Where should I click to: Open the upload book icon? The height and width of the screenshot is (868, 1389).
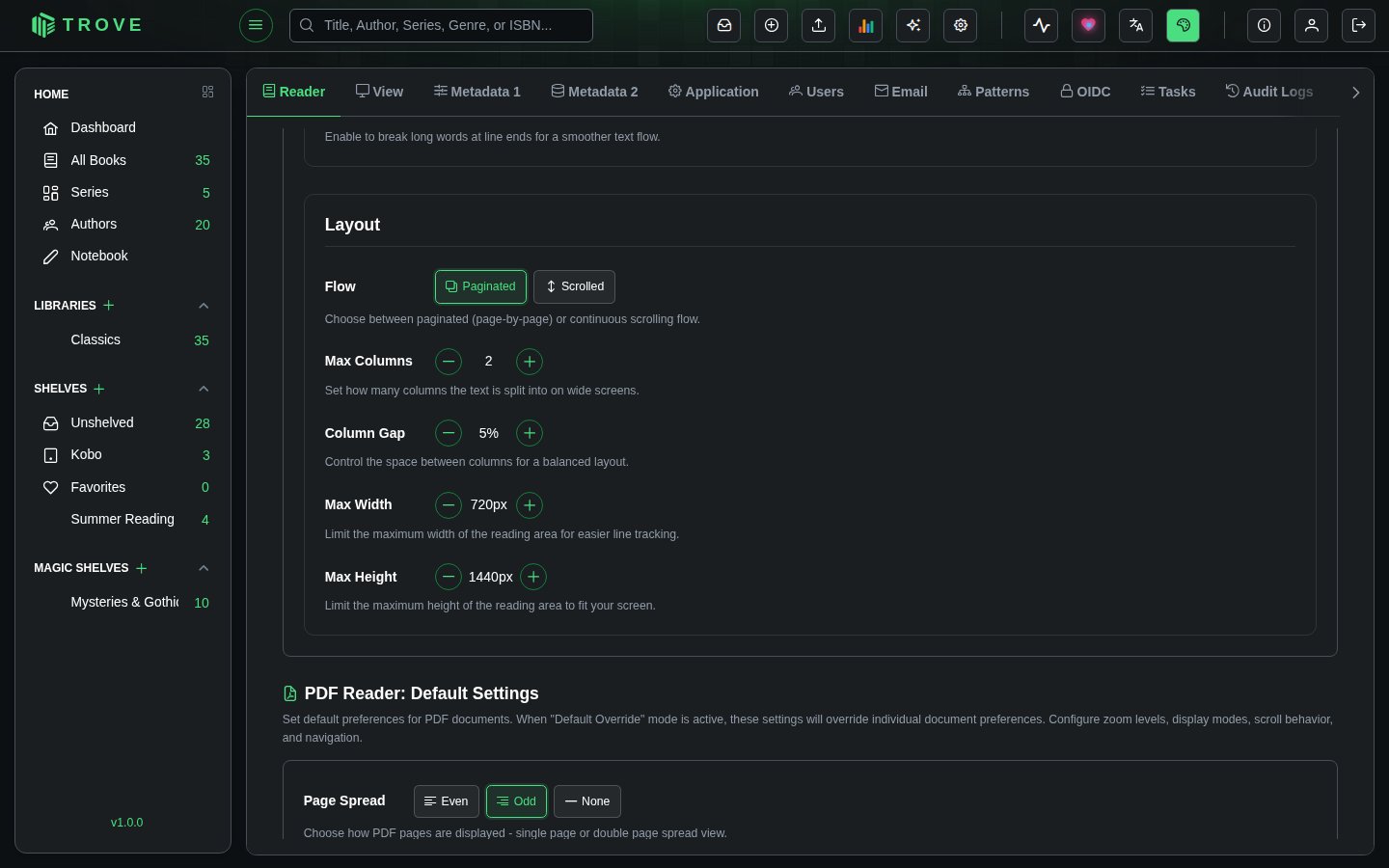pos(819,25)
